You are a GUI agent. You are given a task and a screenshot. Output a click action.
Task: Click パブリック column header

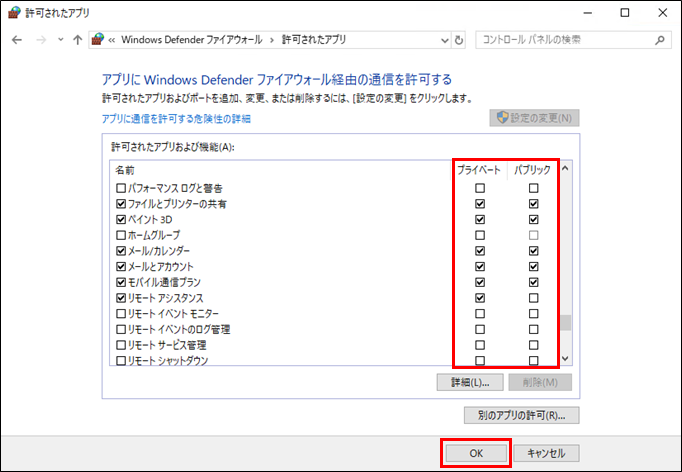532,170
